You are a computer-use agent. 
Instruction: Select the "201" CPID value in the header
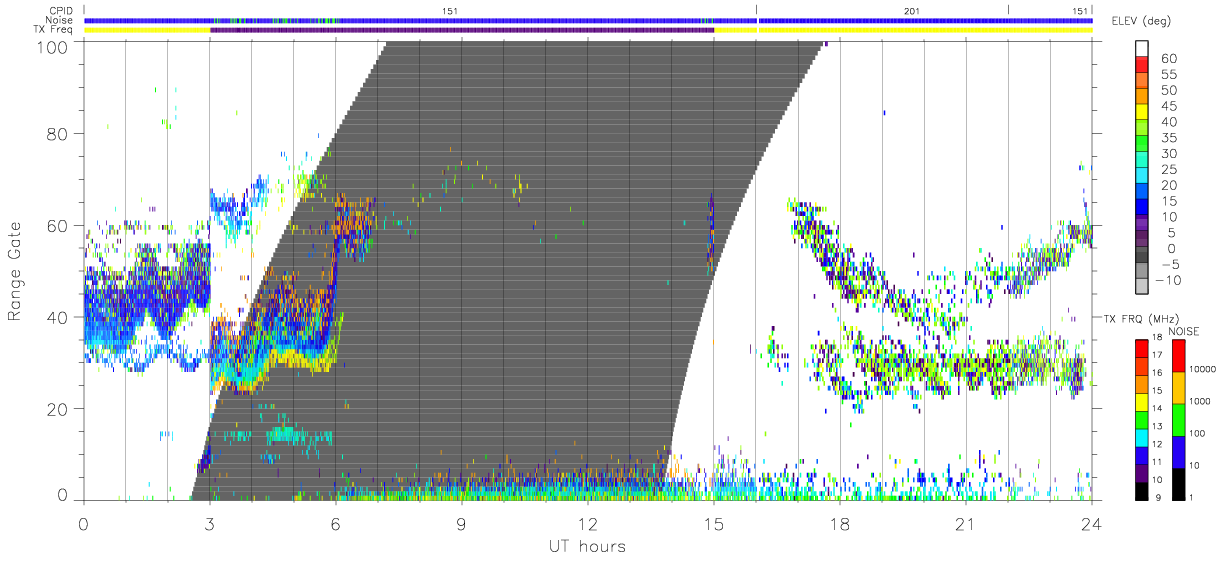pos(911,10)
